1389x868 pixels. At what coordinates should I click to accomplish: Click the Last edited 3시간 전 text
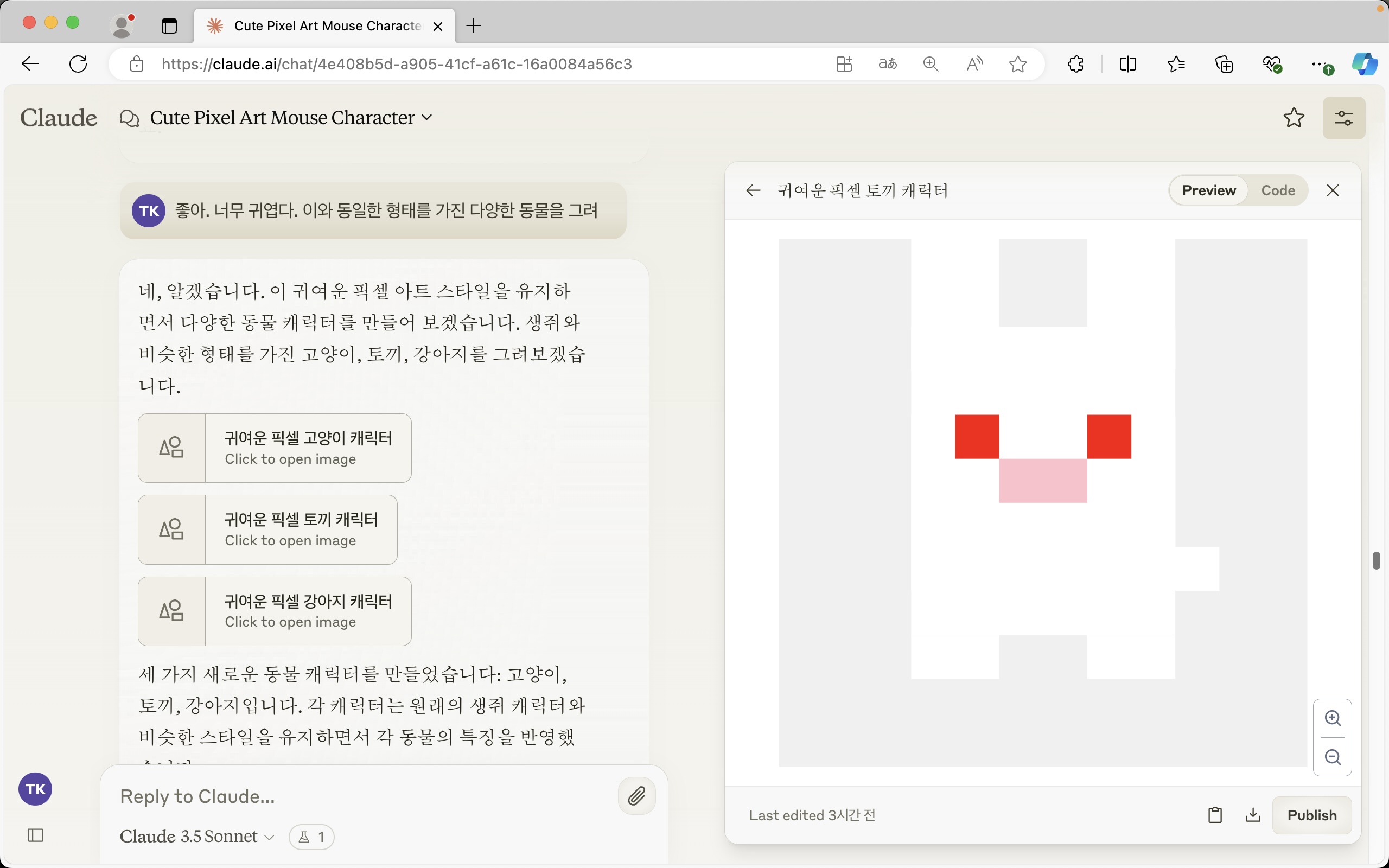pyautogui.click(x=812, y=815)
